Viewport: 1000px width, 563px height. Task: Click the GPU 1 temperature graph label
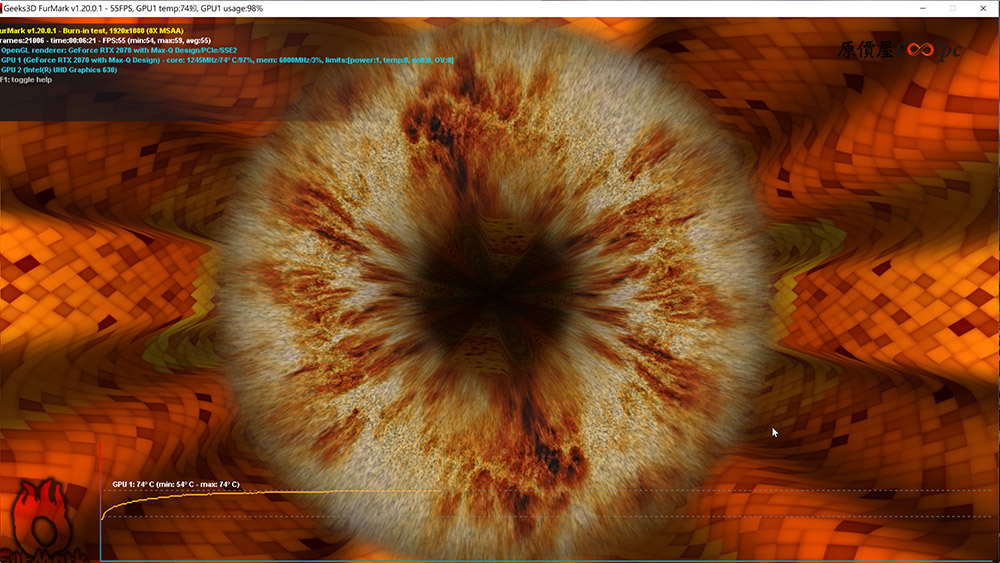click(176, 484)
